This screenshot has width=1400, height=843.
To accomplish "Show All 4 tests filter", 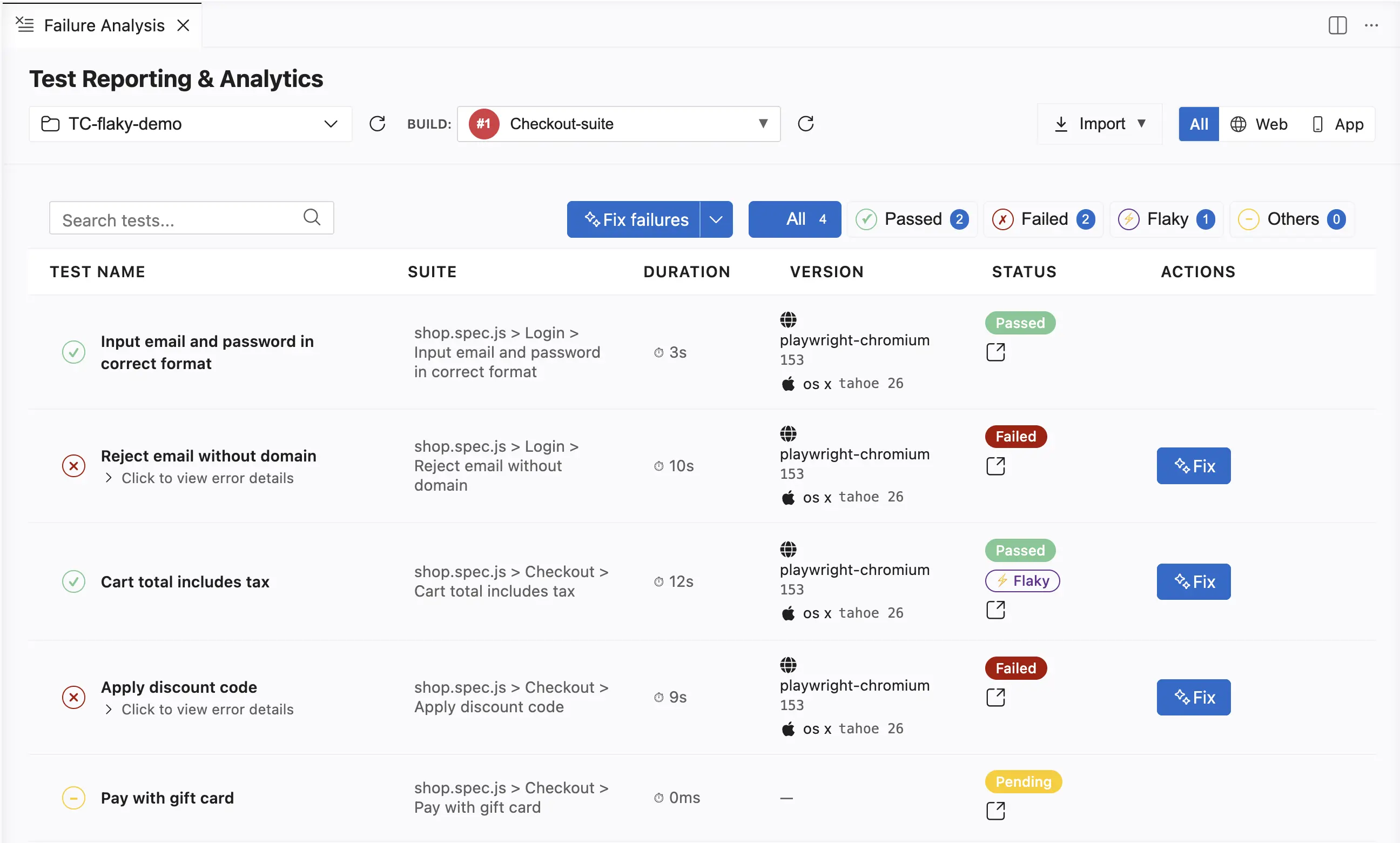I will [794, 219].
